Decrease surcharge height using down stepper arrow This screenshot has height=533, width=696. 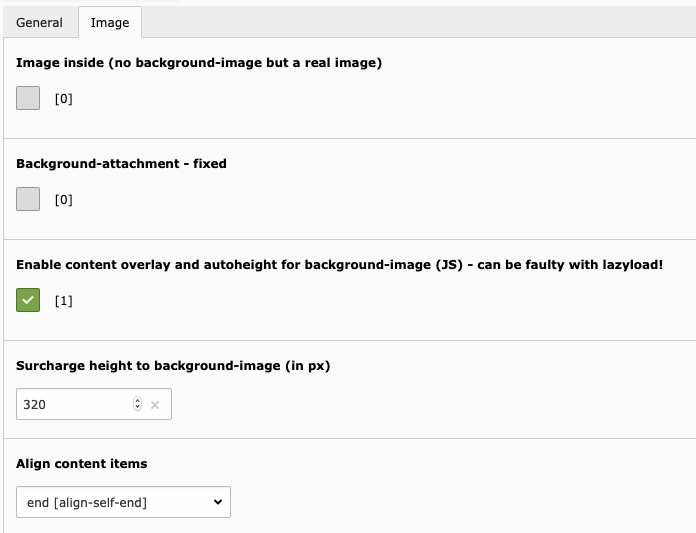tap(138, 407)
